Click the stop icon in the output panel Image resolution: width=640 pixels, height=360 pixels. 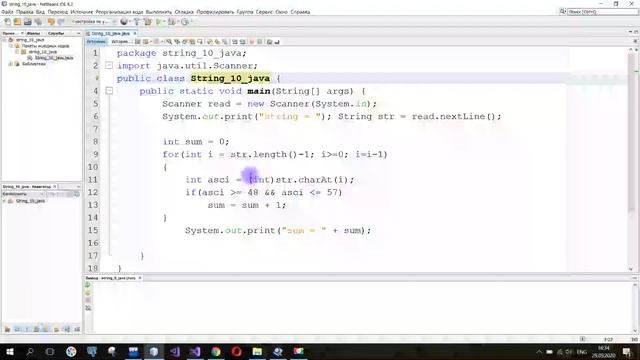(x=88, y=300)
